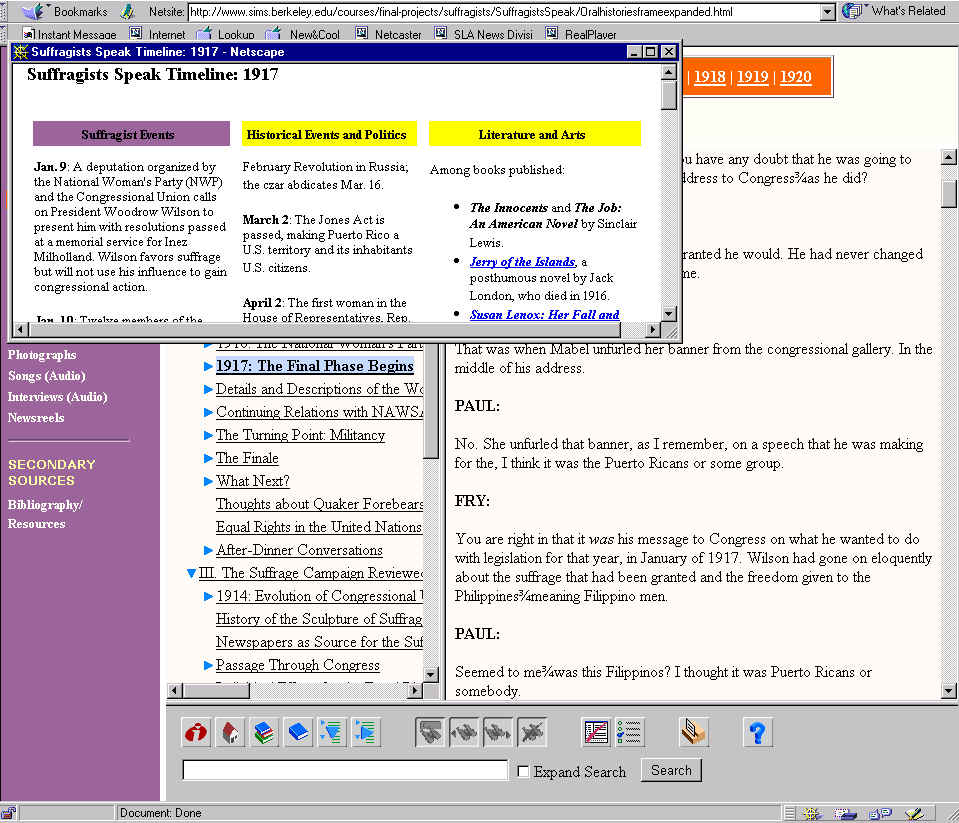Open Equal Rights in the United Nations link
This screenshot has width=959, height=823.
(x=319, y=528)
